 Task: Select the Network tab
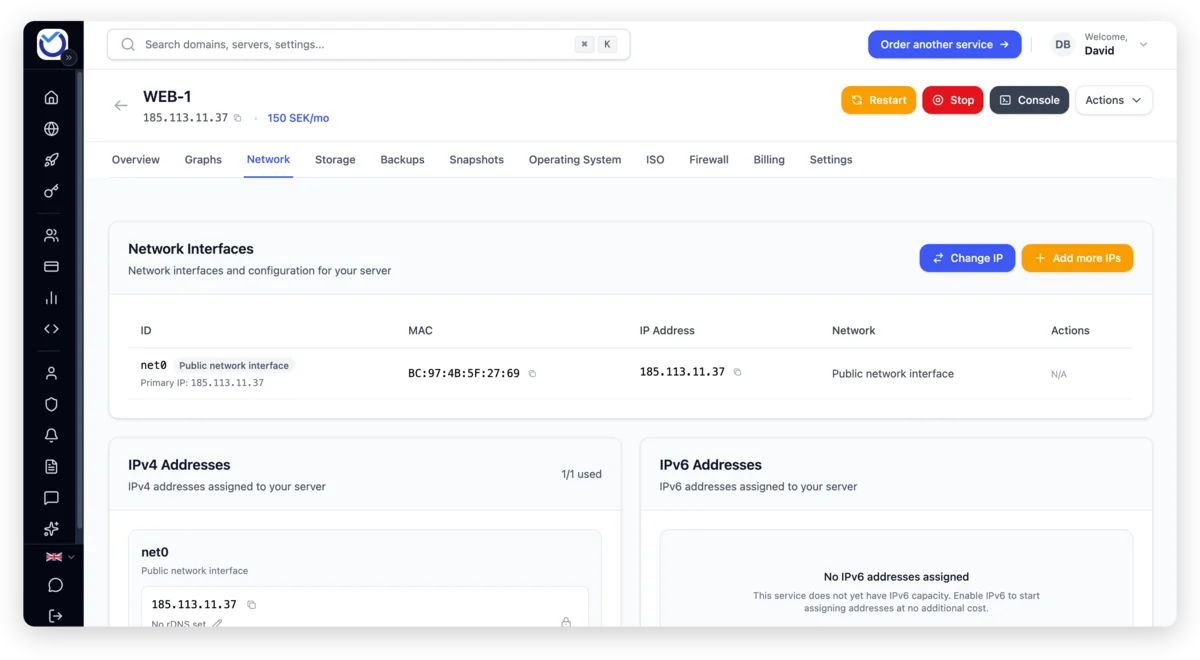tap(268, 160)
